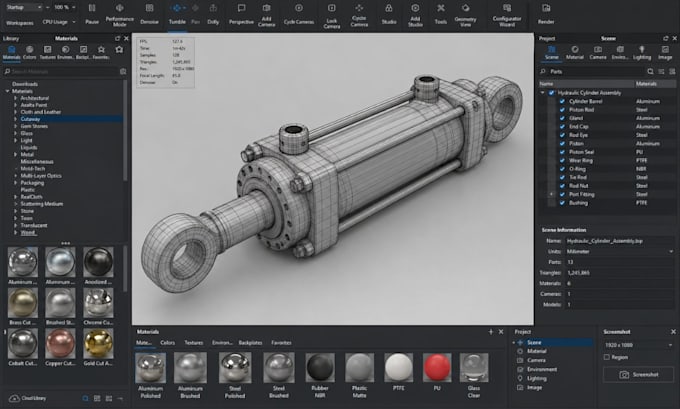Click the Add Camera toolbar icon

click(266, 8)
